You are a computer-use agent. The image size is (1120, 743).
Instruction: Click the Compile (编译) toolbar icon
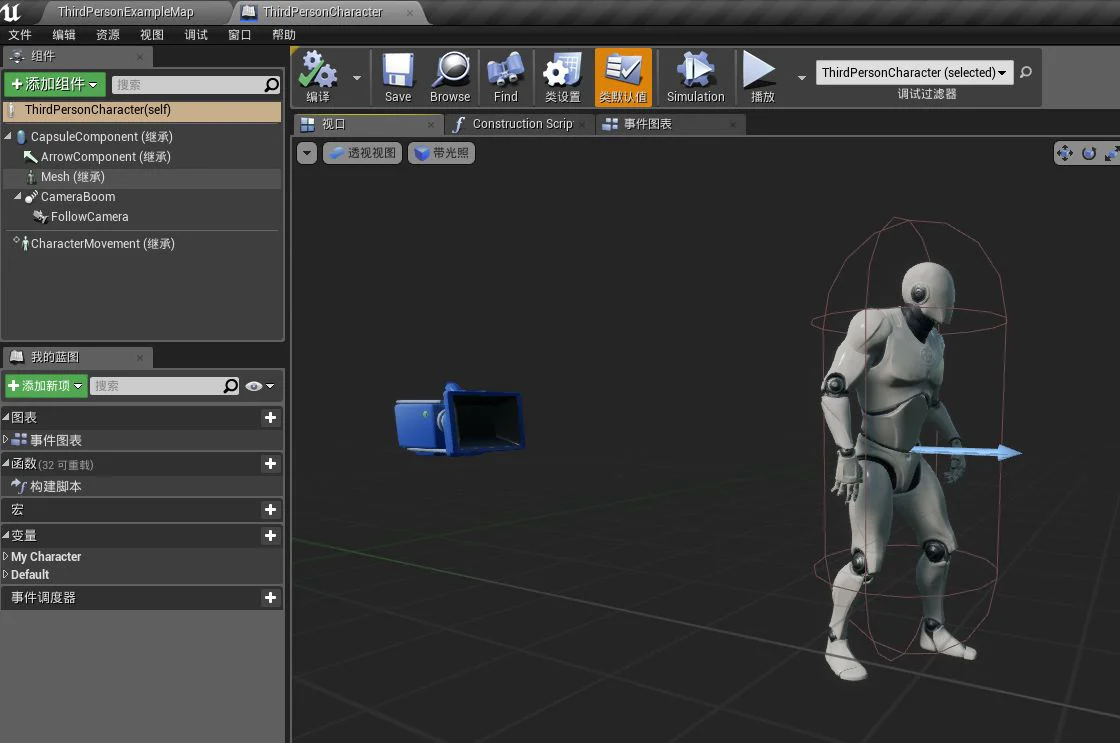pyautogui.click(x=318, y=77)
